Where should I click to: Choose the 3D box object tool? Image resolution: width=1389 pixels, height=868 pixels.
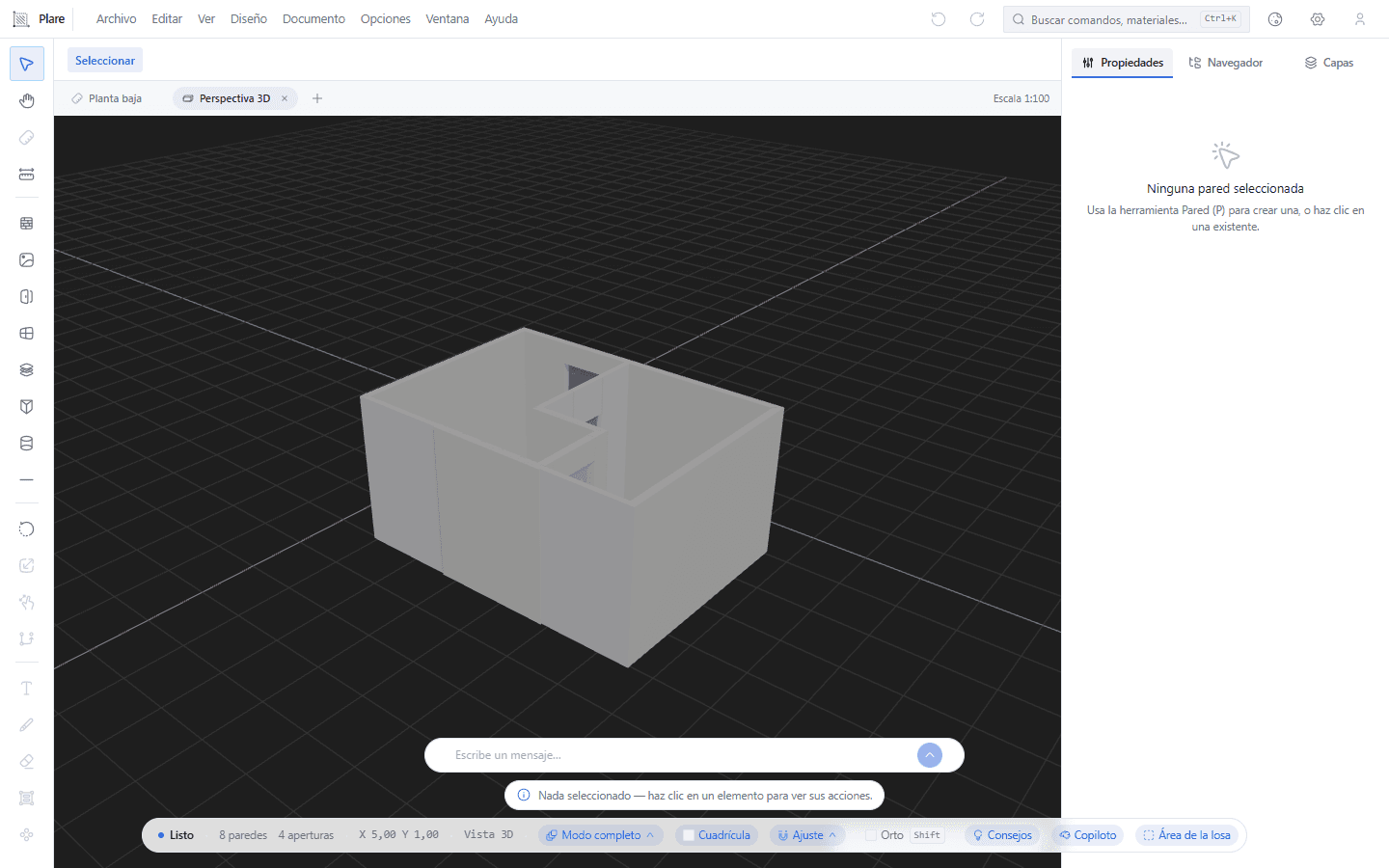pyautogui.click(x=27, y=406)
